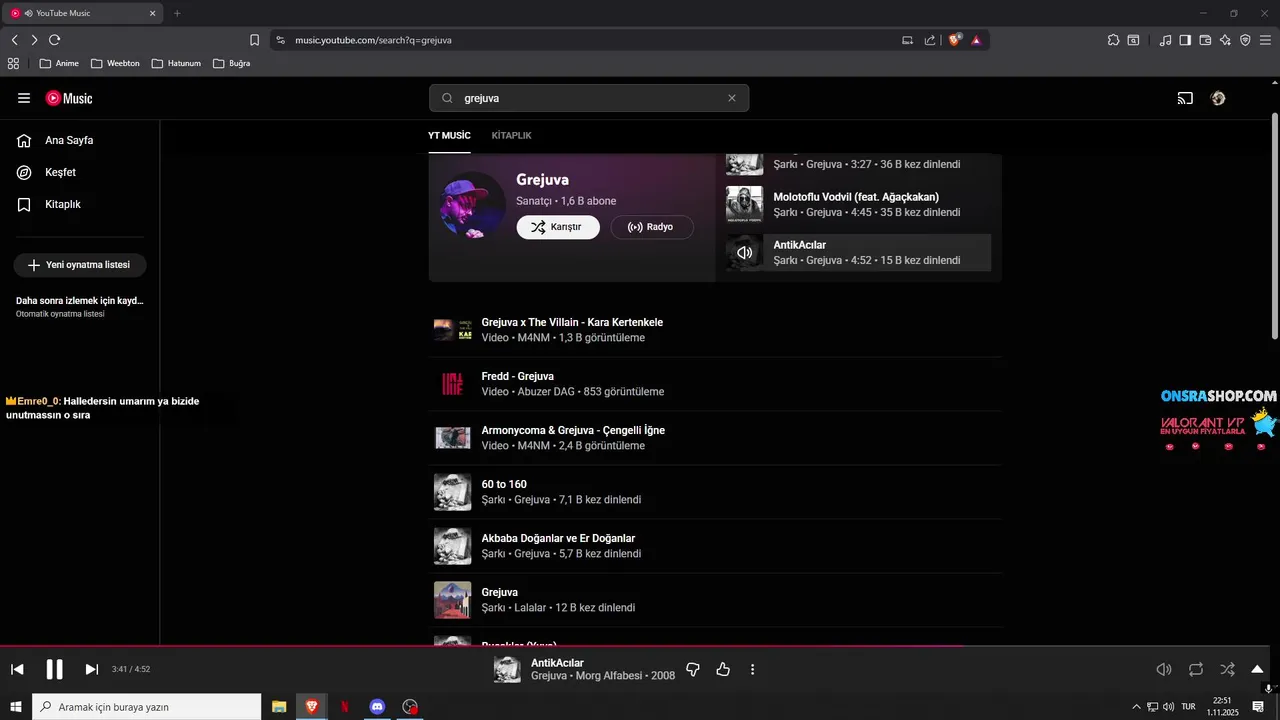Open the browser main menu

[1265, 40]
